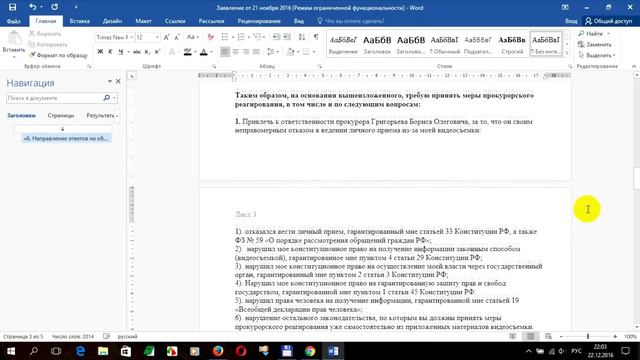Apply red font color
This screenshot has height=360, width=640.
pos(204,52)
